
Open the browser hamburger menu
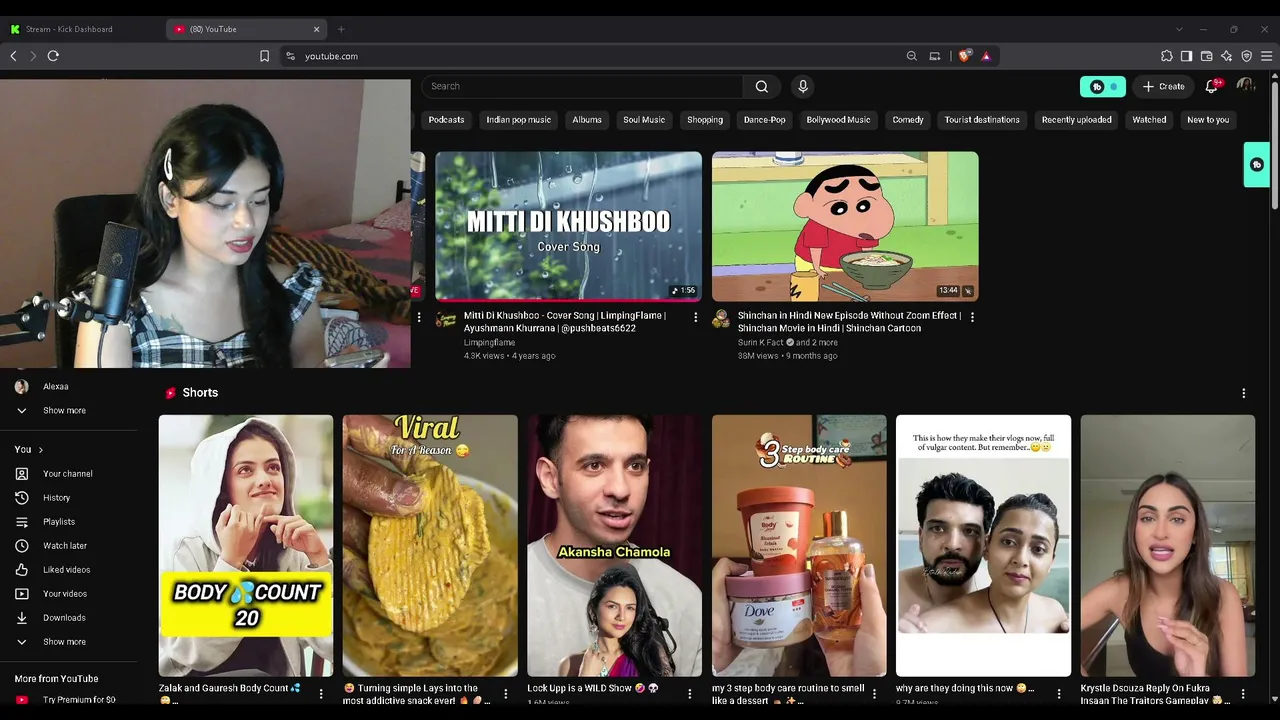click(1267, 56)
